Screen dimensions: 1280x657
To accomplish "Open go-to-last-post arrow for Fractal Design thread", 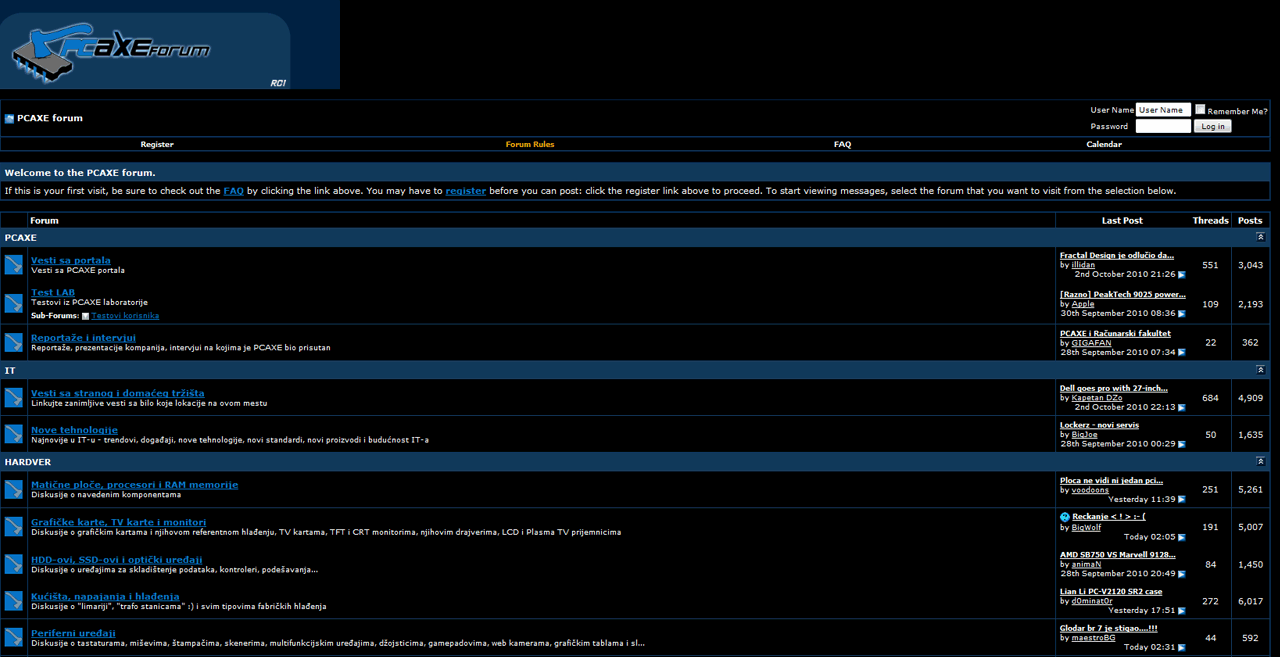I will click(x=1181, y=274).
